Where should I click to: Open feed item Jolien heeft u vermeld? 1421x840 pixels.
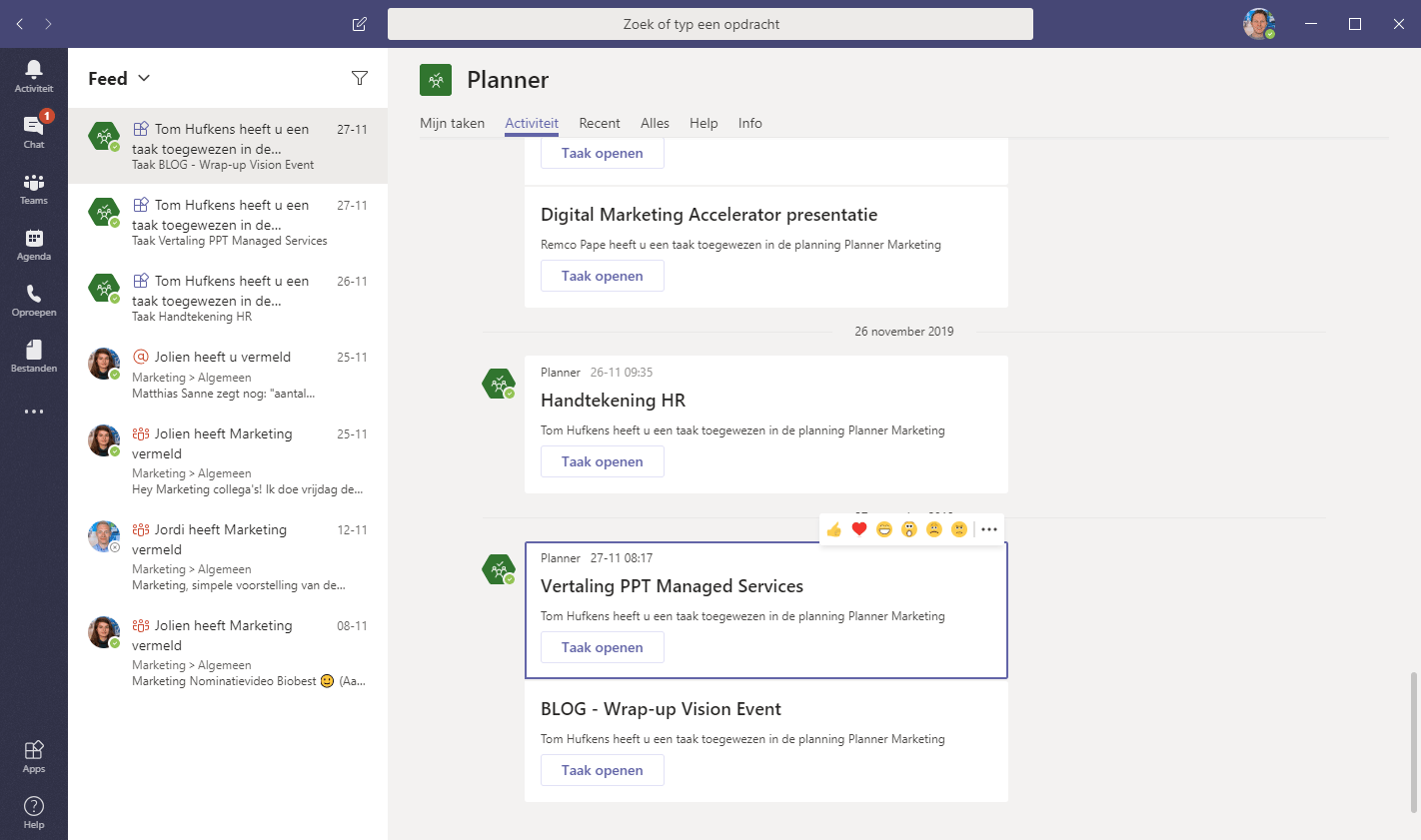[228, 375]
